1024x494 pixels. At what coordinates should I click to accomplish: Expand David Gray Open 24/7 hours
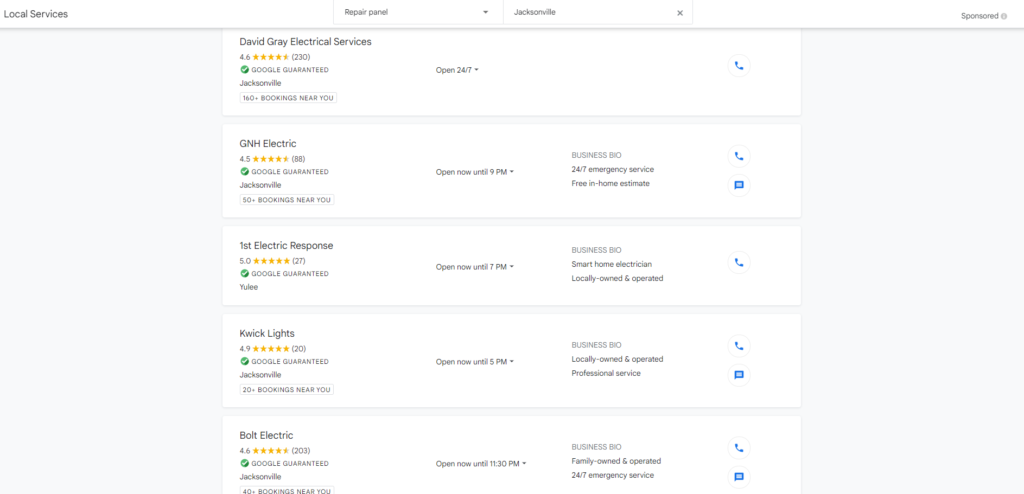pos(457,70)
